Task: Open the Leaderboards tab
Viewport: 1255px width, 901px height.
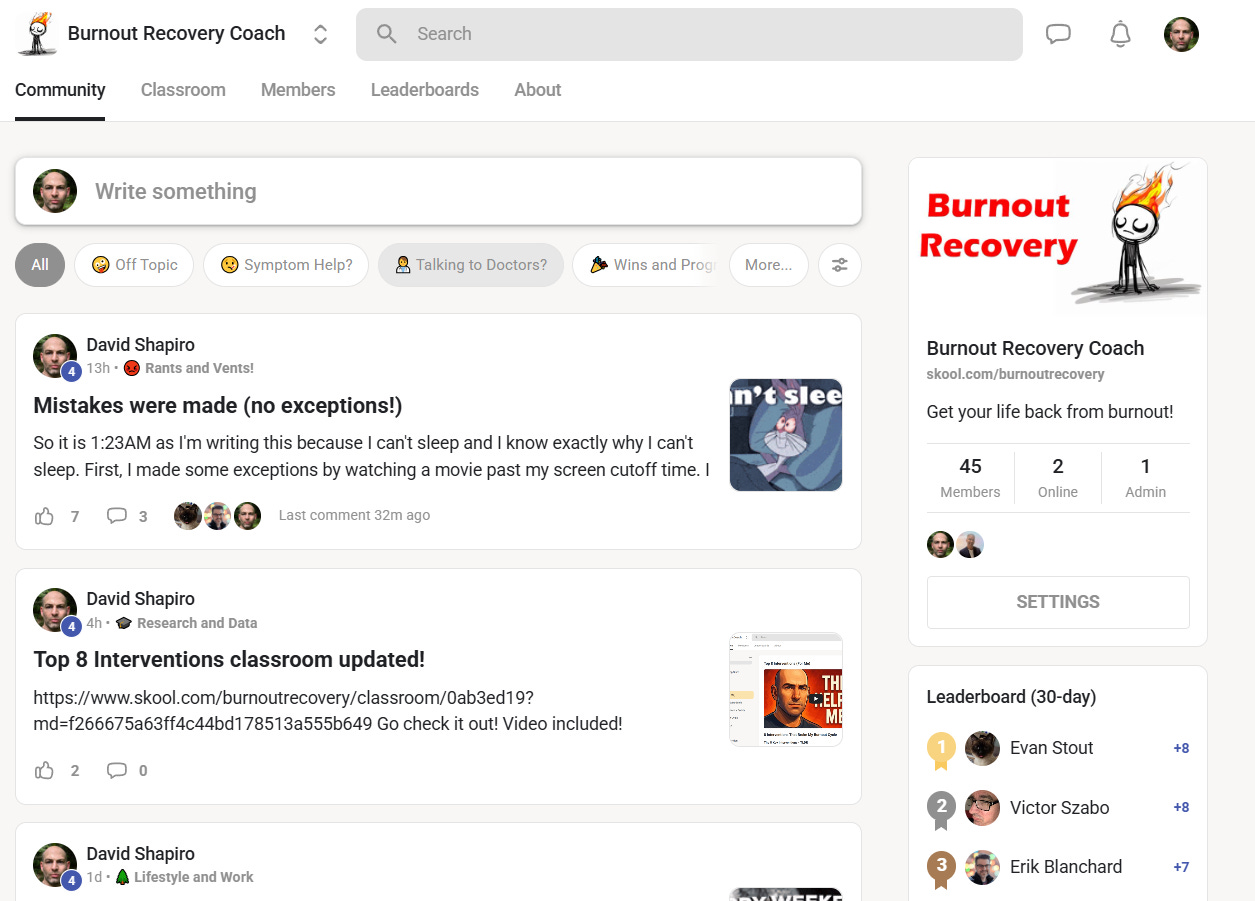Action: tap(424, 90)
